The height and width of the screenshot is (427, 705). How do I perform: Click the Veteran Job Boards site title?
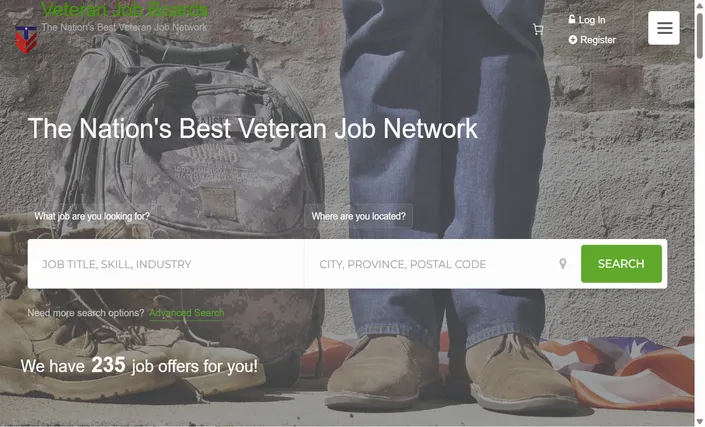(125, 9)
